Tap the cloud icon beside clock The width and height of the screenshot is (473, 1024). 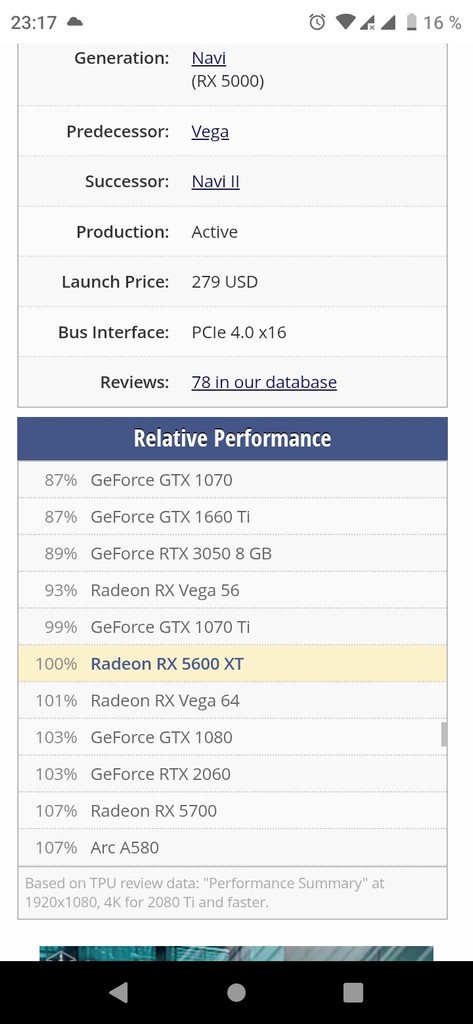coord(75,22)
